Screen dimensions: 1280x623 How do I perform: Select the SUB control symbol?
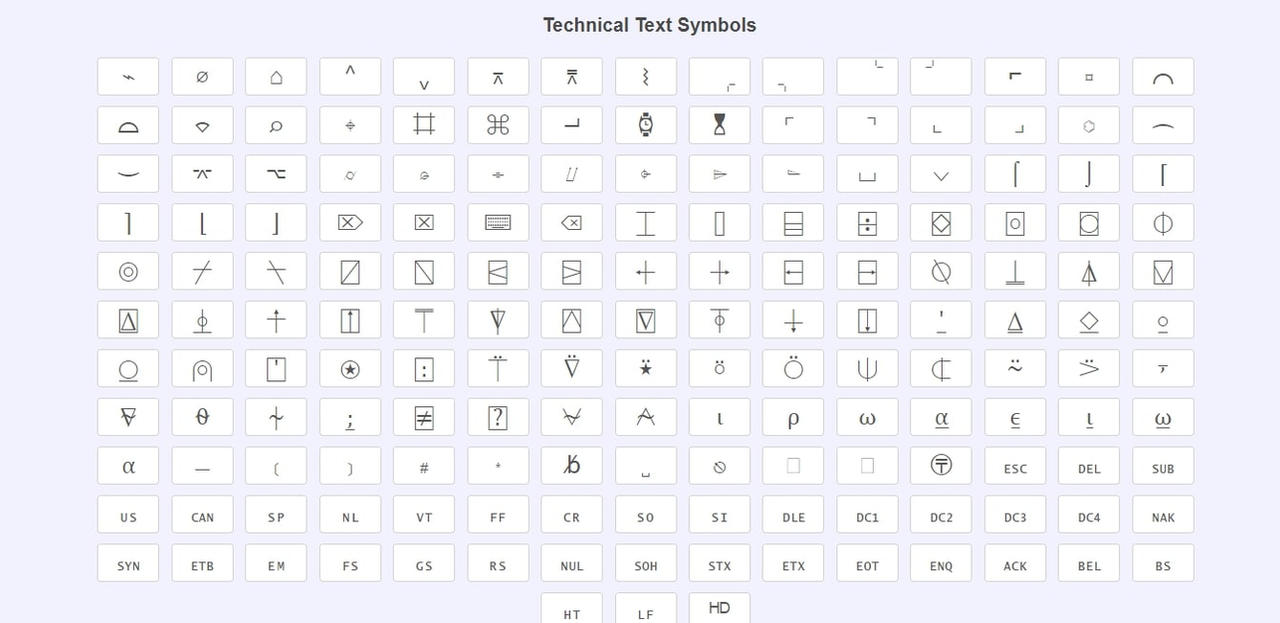(1163, 466)
